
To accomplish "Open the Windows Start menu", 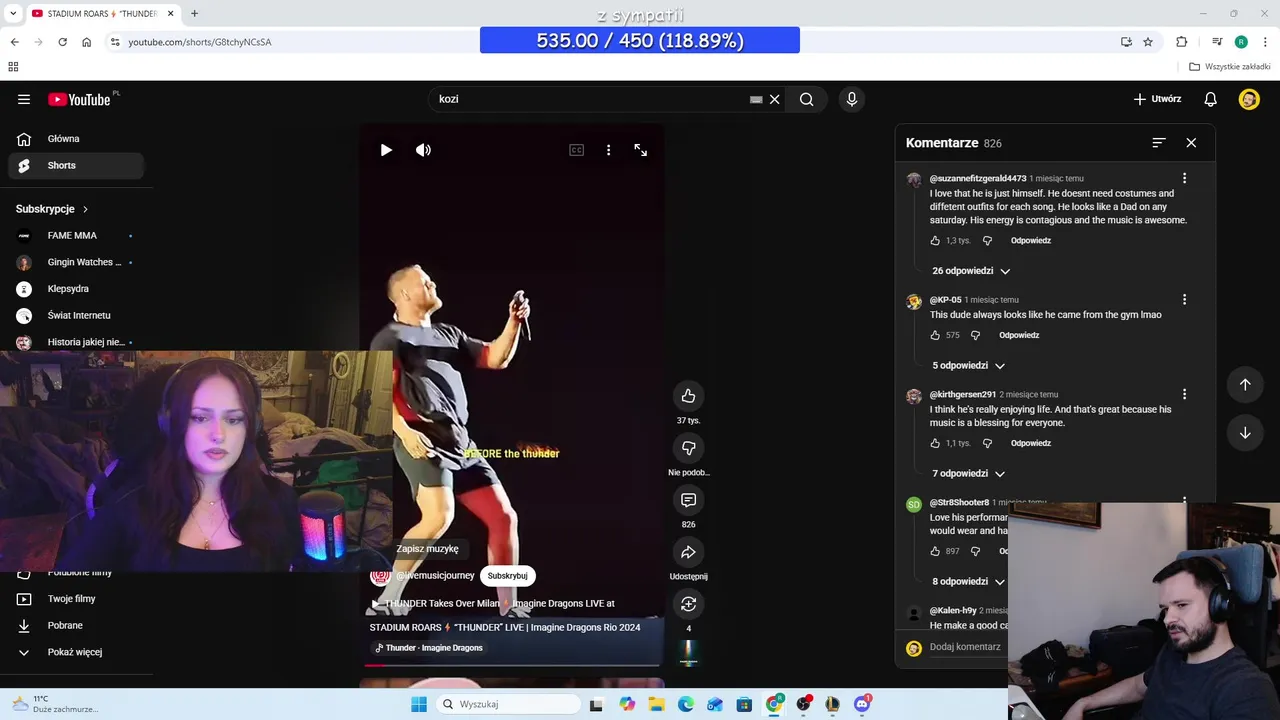I will 419,704.
